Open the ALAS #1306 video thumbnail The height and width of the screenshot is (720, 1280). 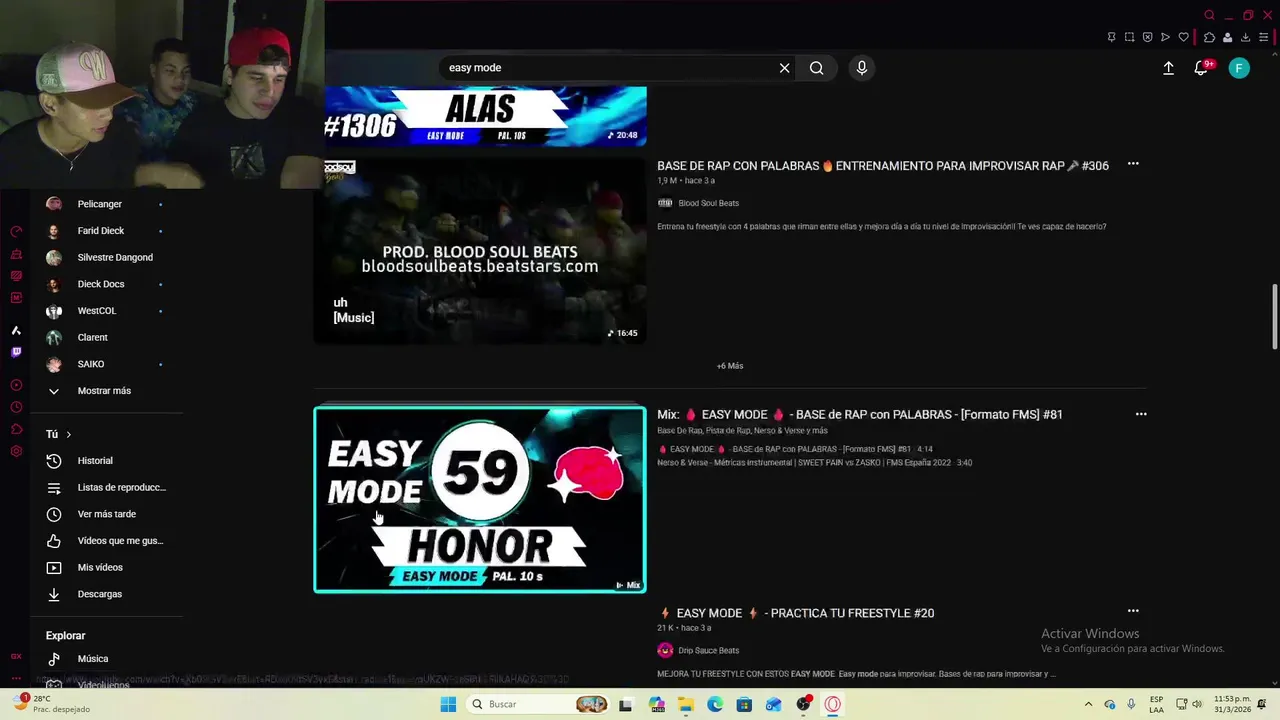point(485,116)
